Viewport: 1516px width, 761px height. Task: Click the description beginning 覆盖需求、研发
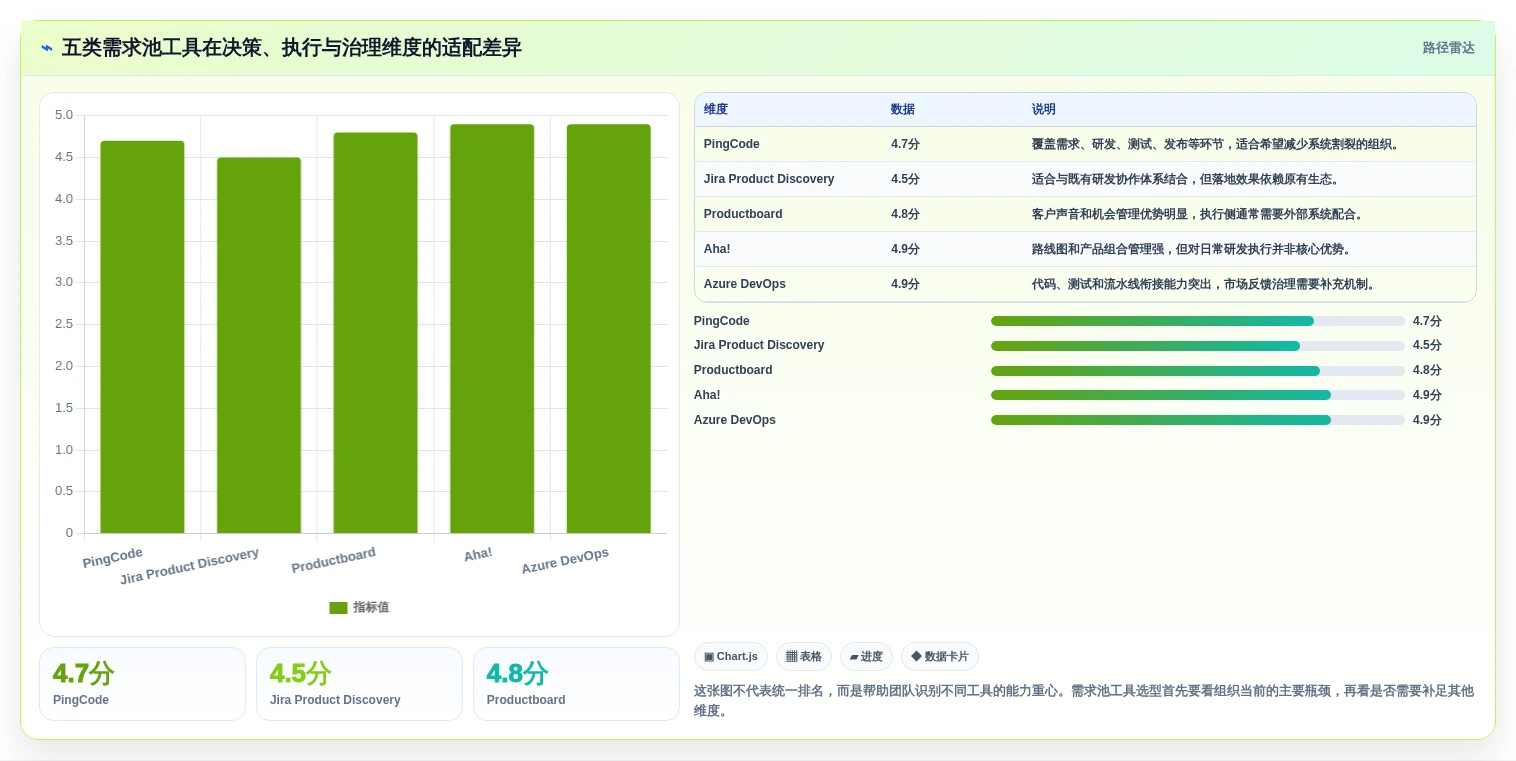pos(1217,144)
